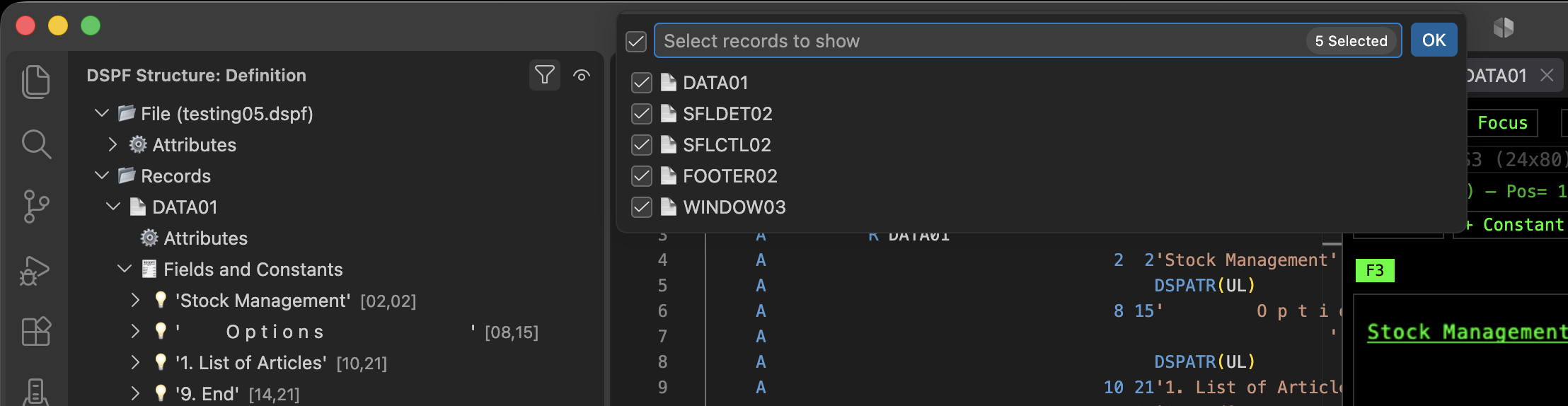Screen dimensions: 1568x406
Task: Click the Fields and Constants list icon
Action: point(149,269)
